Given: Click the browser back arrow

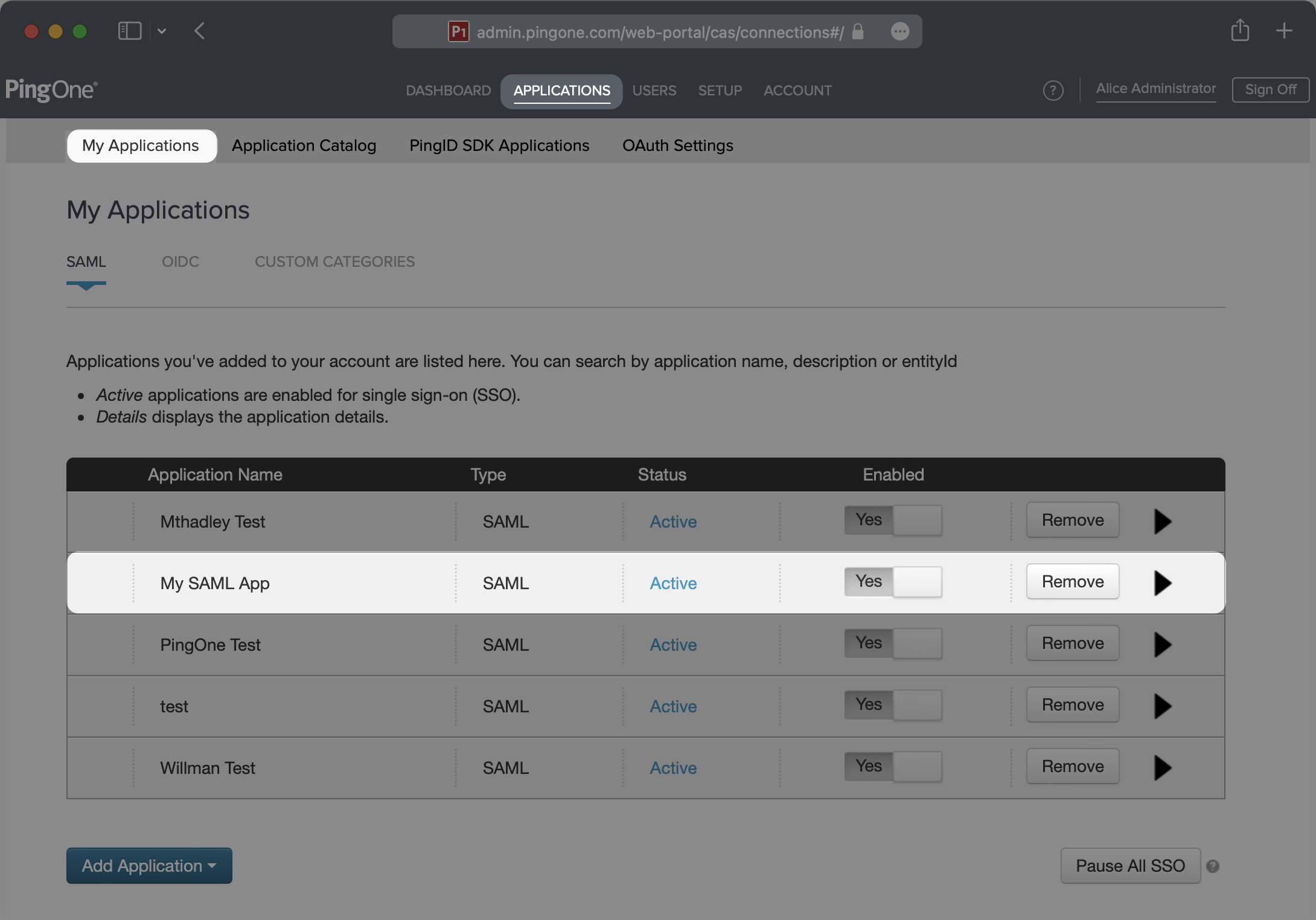Looking at the screenshot, I should tap(200, 31).
